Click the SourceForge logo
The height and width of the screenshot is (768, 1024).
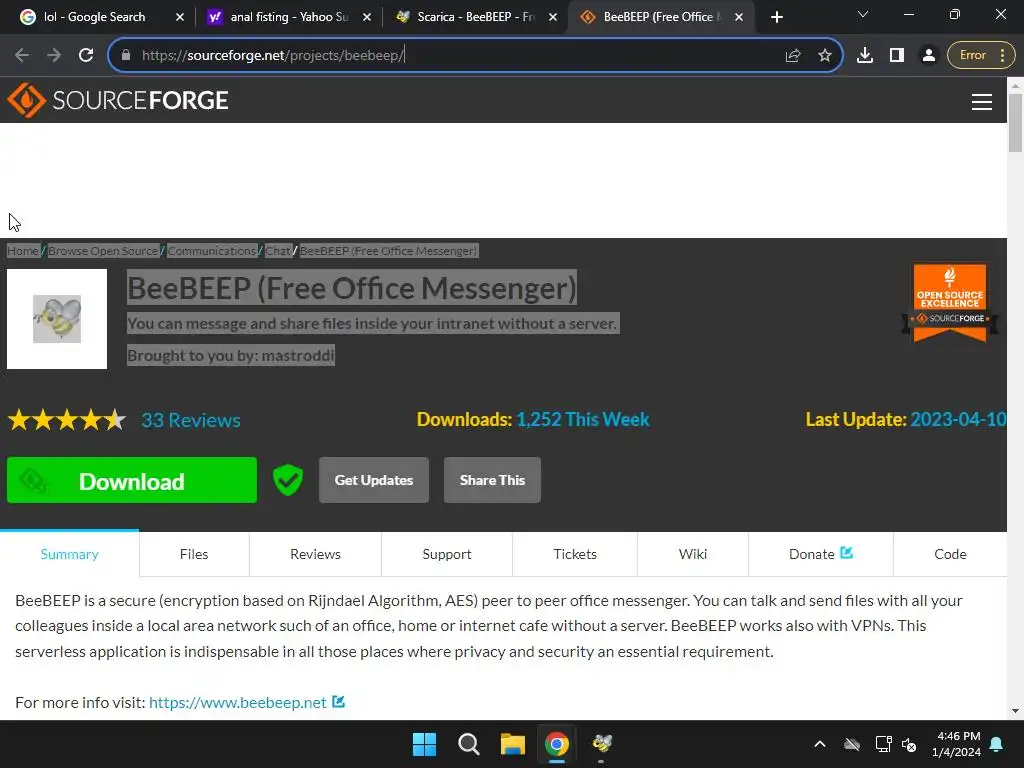pos(118,100)
